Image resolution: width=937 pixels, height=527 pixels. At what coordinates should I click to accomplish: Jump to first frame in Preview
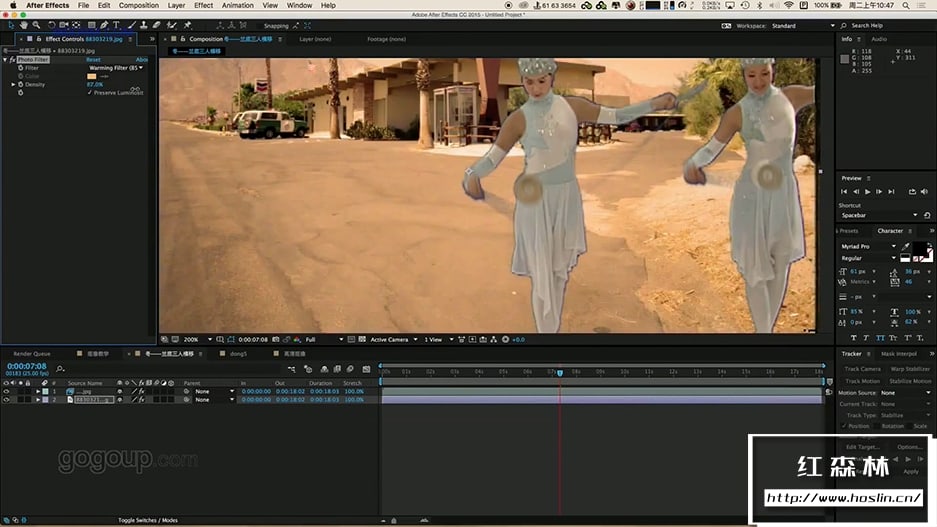click(x=844, y=192)
